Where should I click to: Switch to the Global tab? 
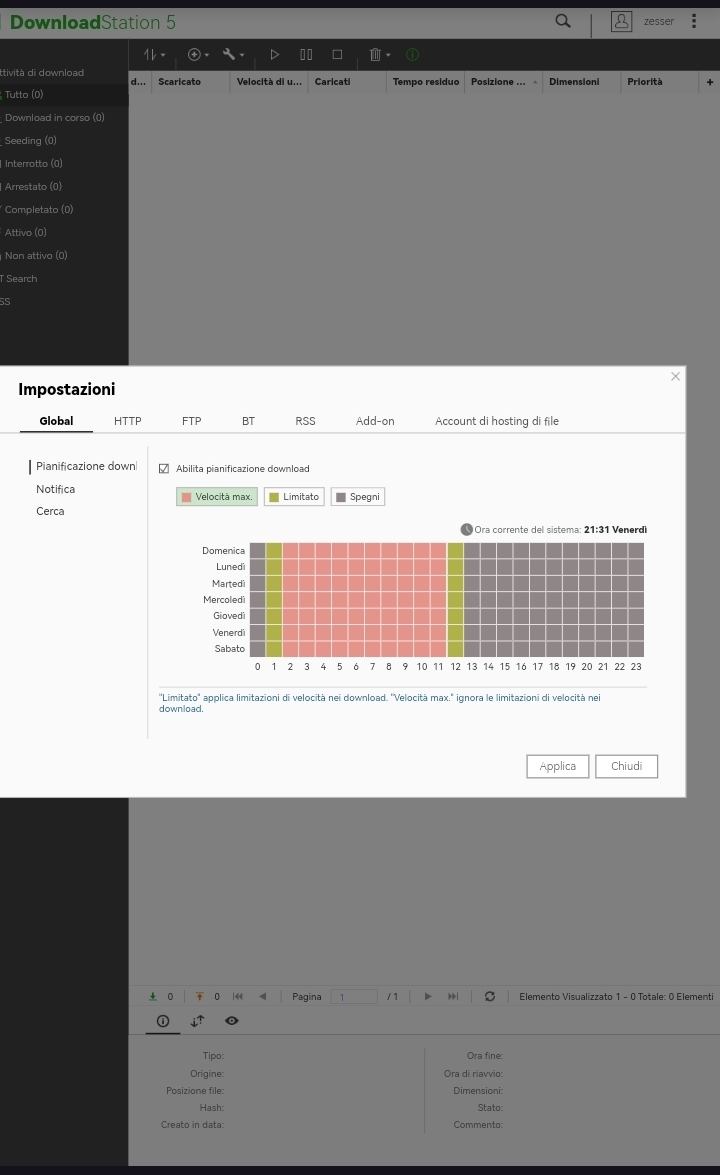click(56, 421)
